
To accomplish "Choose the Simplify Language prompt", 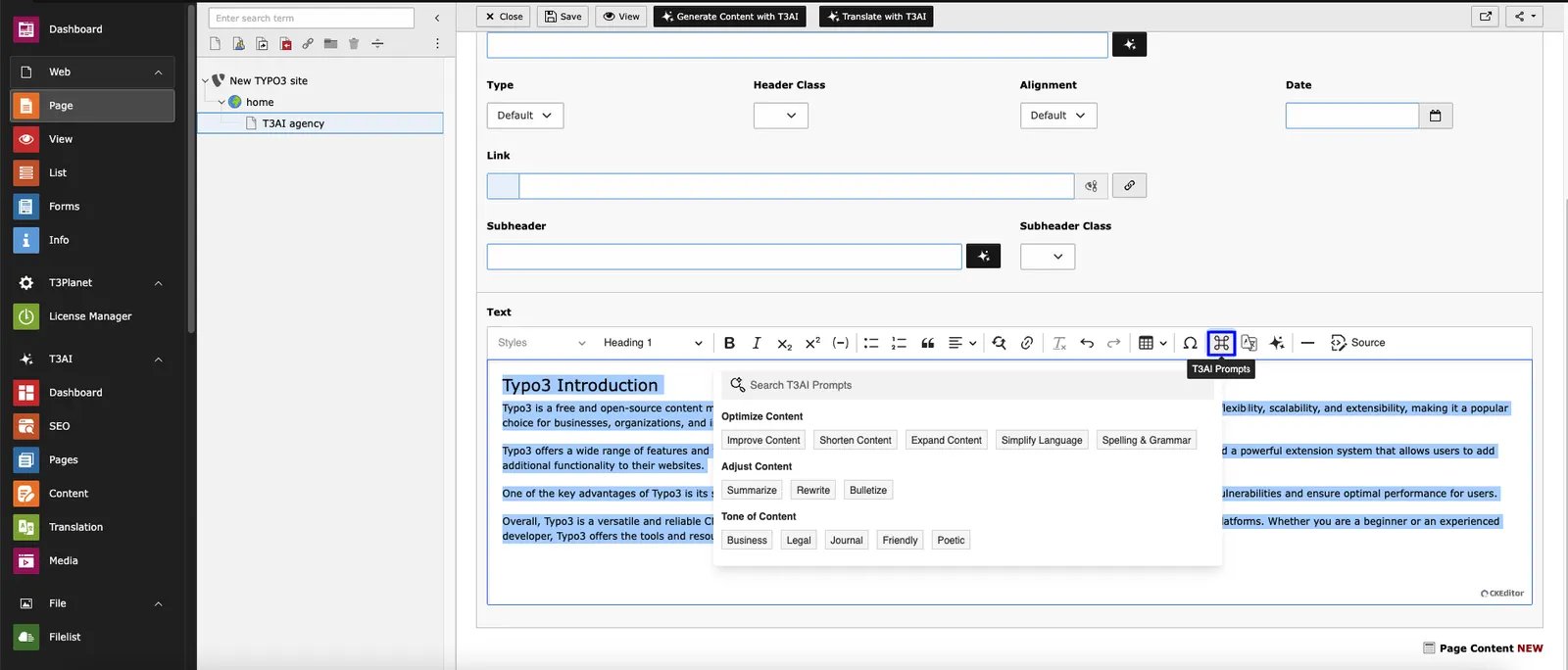I will pyautogui.click(x=1042, y=440).
